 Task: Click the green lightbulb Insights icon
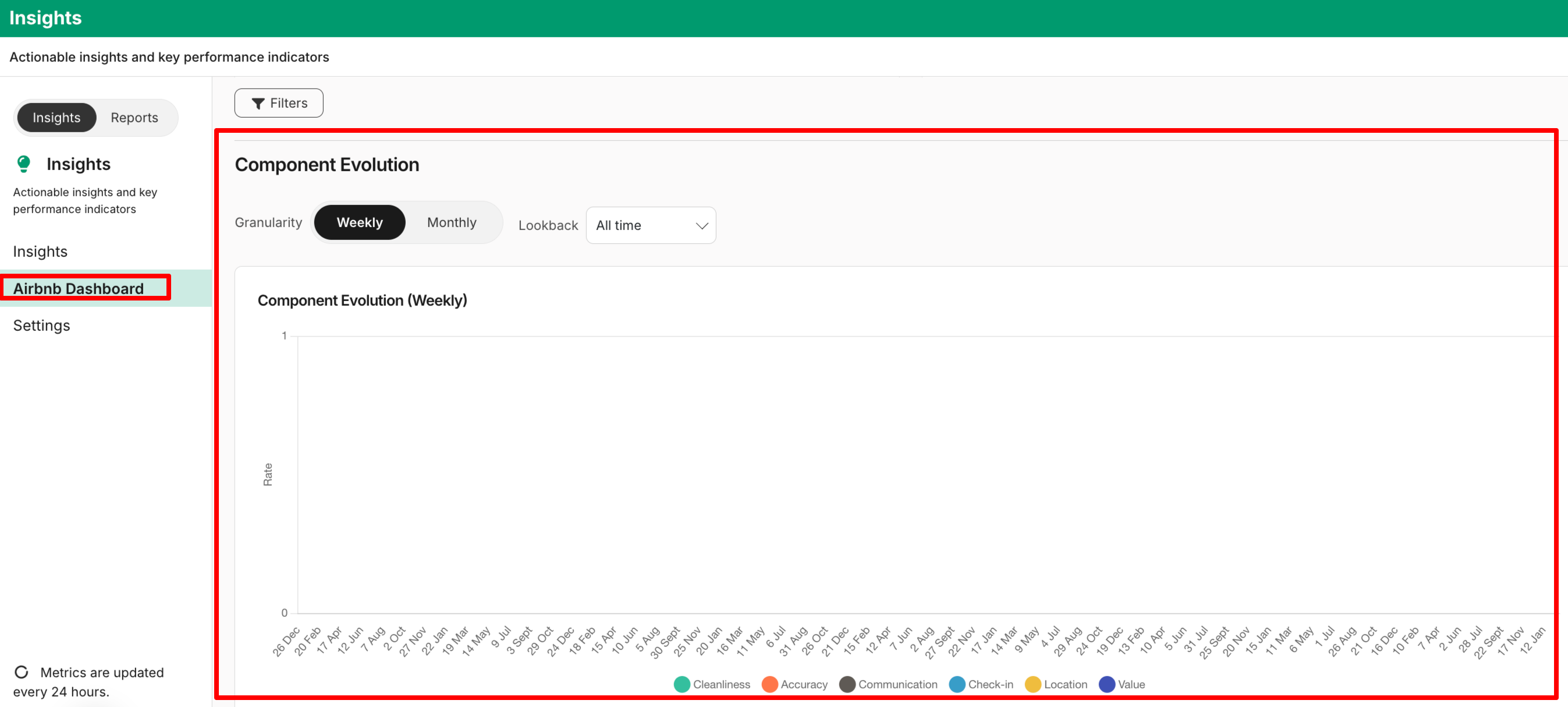[x=24, y=164]
